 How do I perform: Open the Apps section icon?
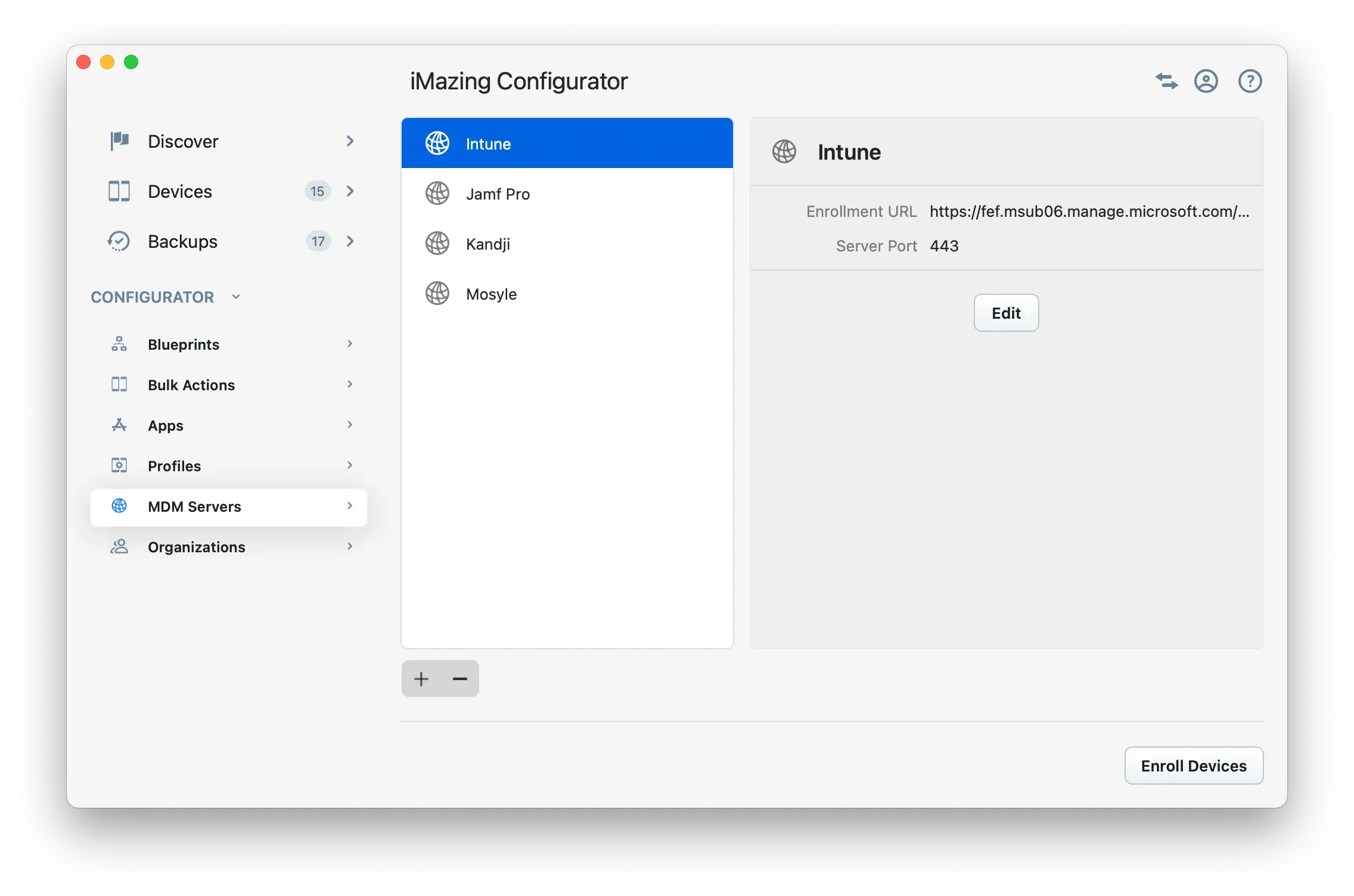pos(119,425)
